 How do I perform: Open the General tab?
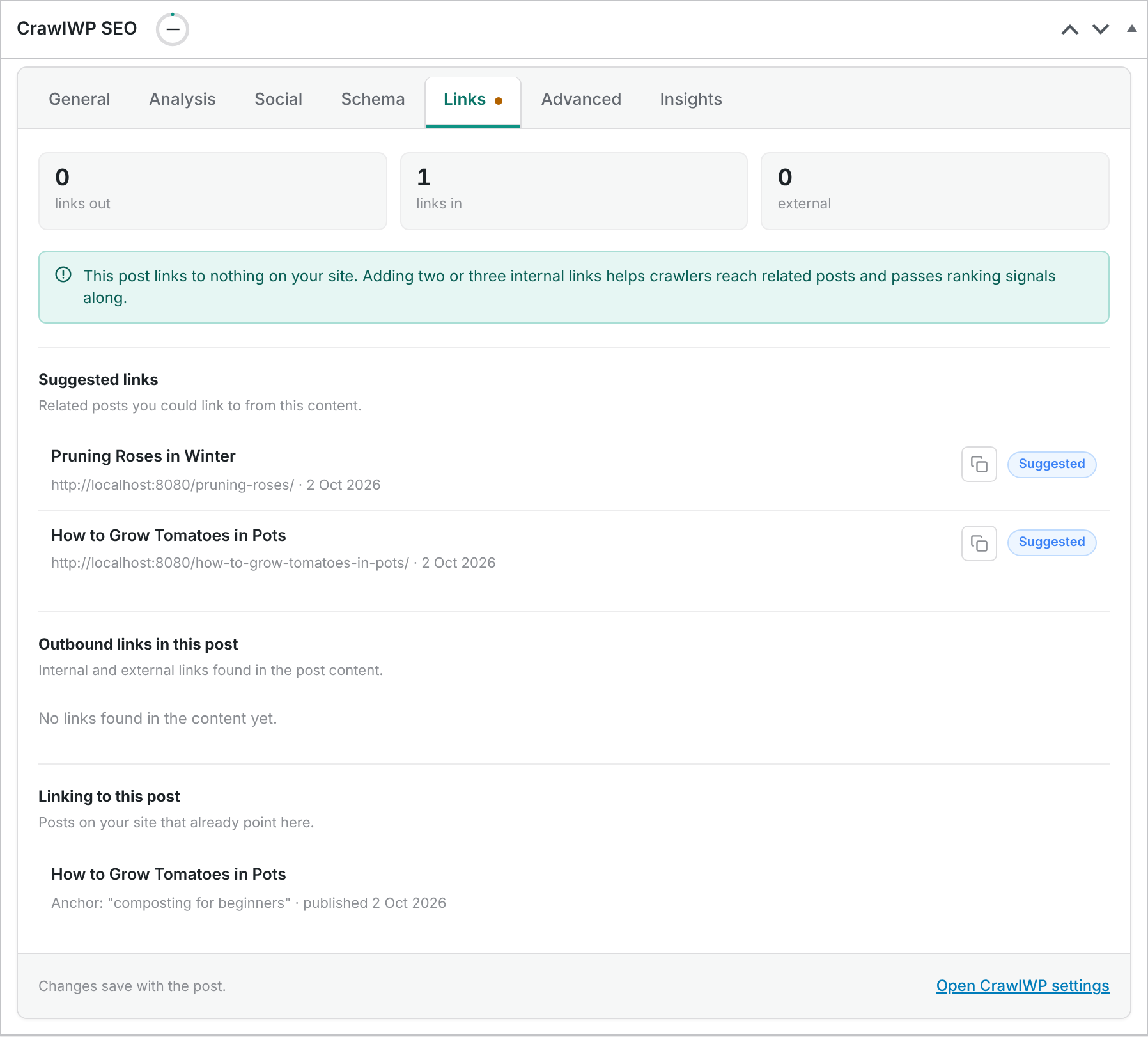[x=79, y=99]
